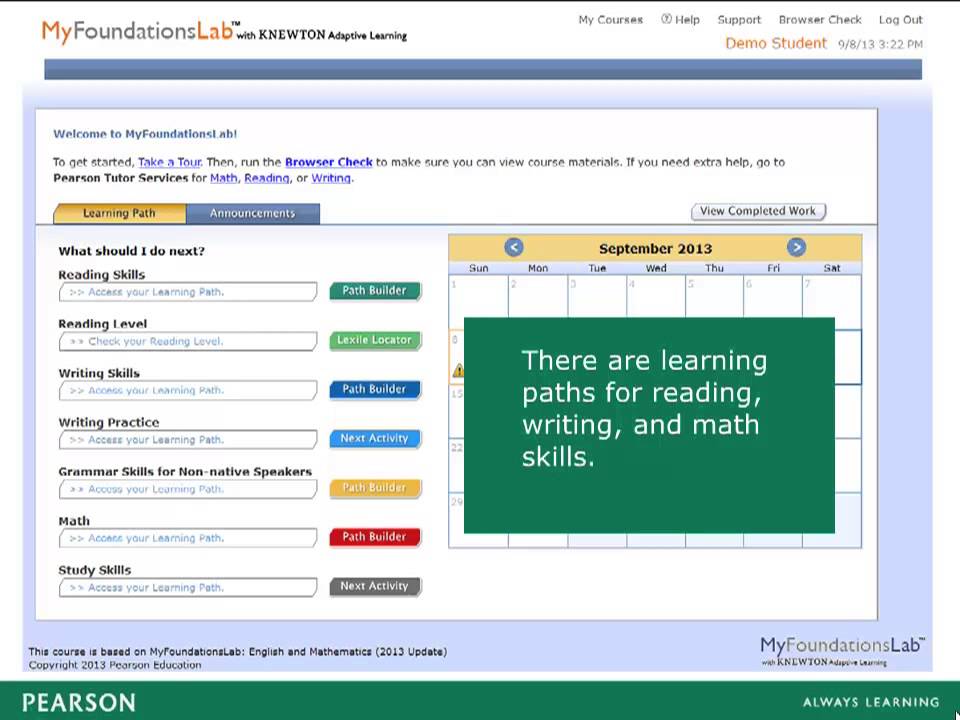This screenshot has width=960, height=720.
Task: Click Writing Practice Next Activity button
Action: coord(375,438)
